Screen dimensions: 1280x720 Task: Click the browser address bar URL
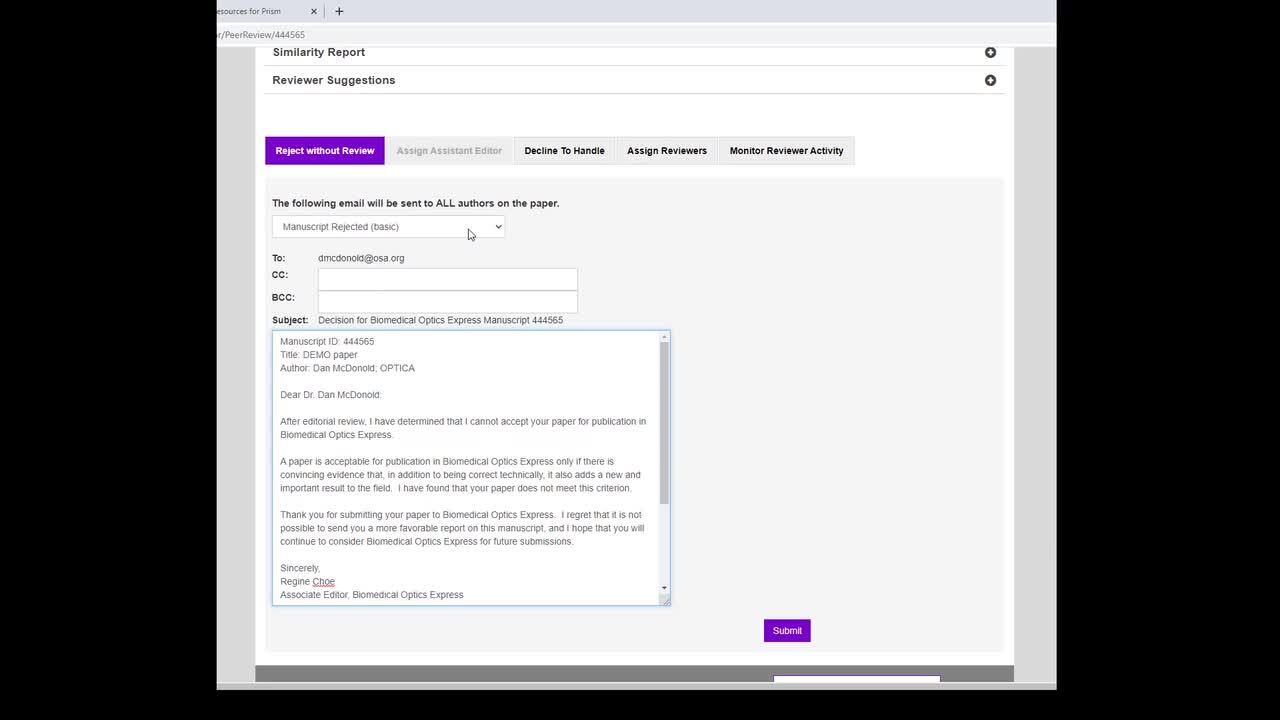(260, 35)
